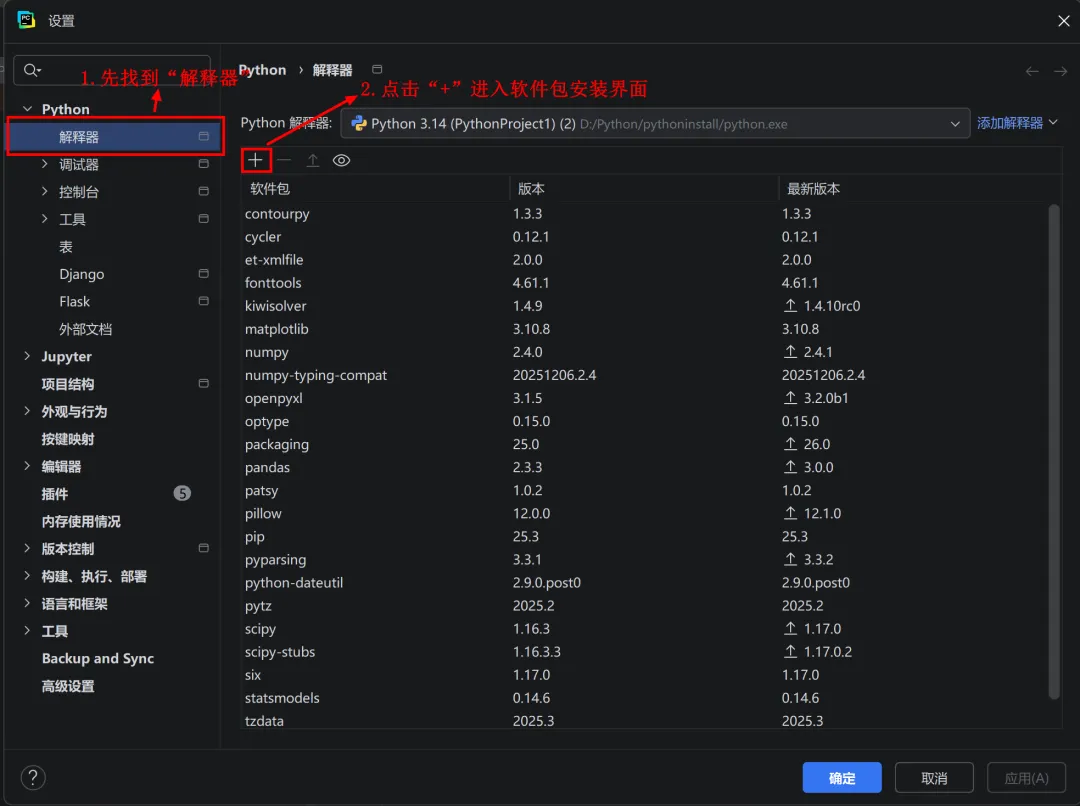This screenshot has height=806, width=1080.
Task: Select the statsmodels package row
Action: coord(645,698)
